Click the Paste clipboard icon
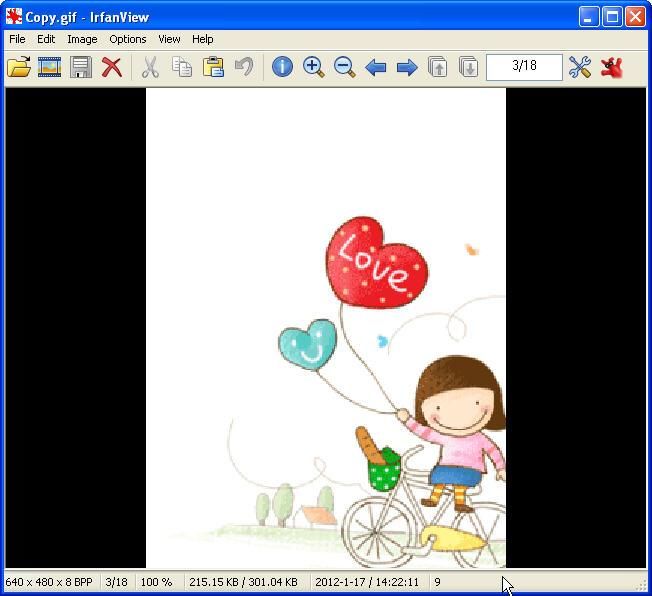 pyautogui.click(x=213, y=67)
